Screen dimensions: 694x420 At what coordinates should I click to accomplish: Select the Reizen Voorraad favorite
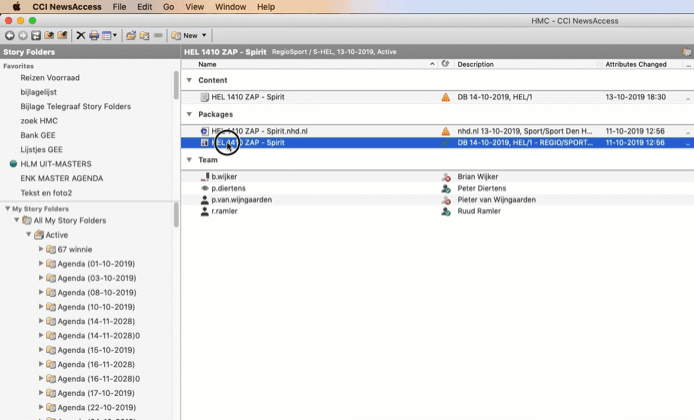pyautogui.click(x=50, y=78)
